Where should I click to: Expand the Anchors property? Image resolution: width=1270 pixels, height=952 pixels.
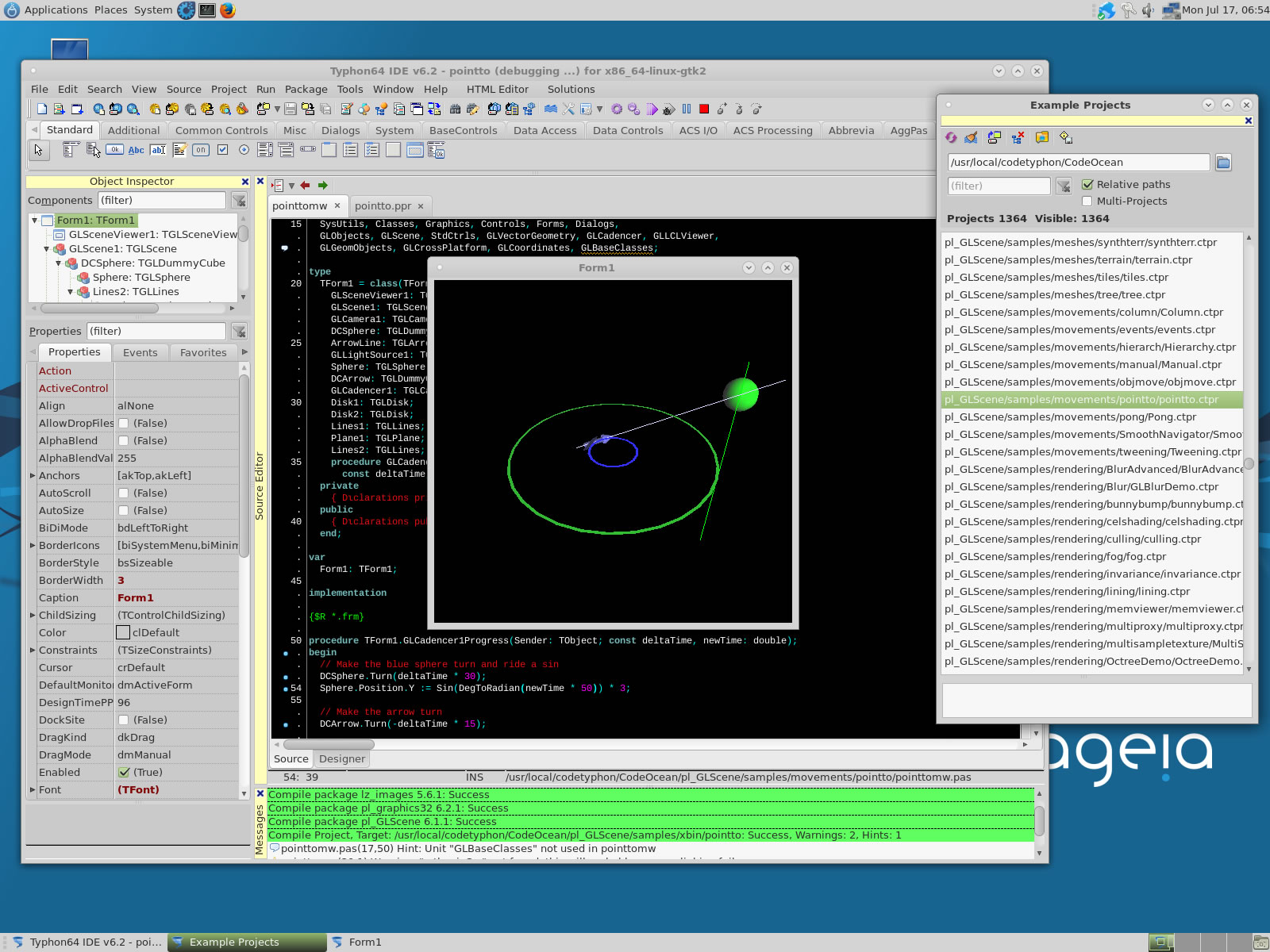[x=33, y=475]
